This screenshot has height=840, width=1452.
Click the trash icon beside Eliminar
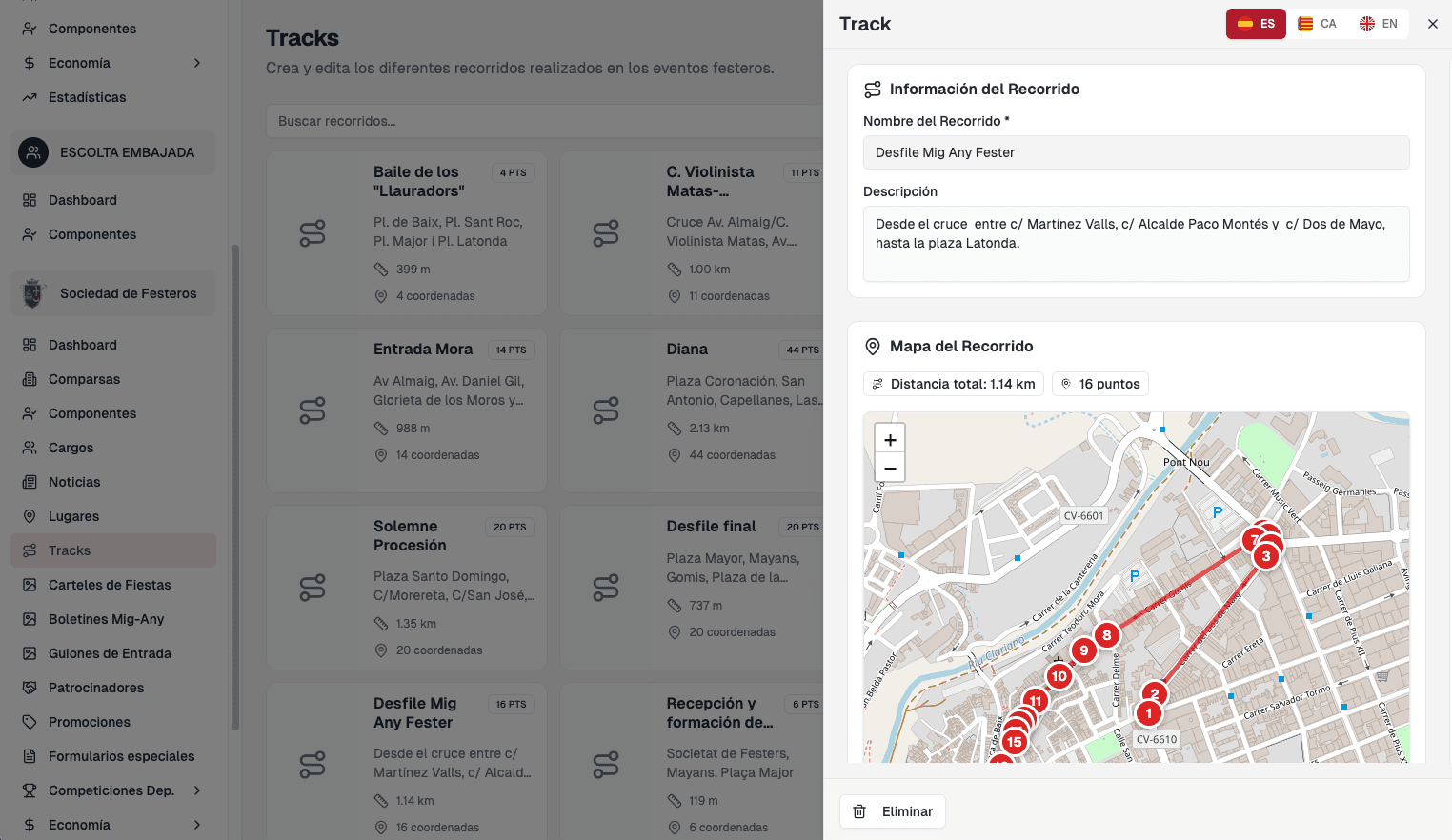859,811
